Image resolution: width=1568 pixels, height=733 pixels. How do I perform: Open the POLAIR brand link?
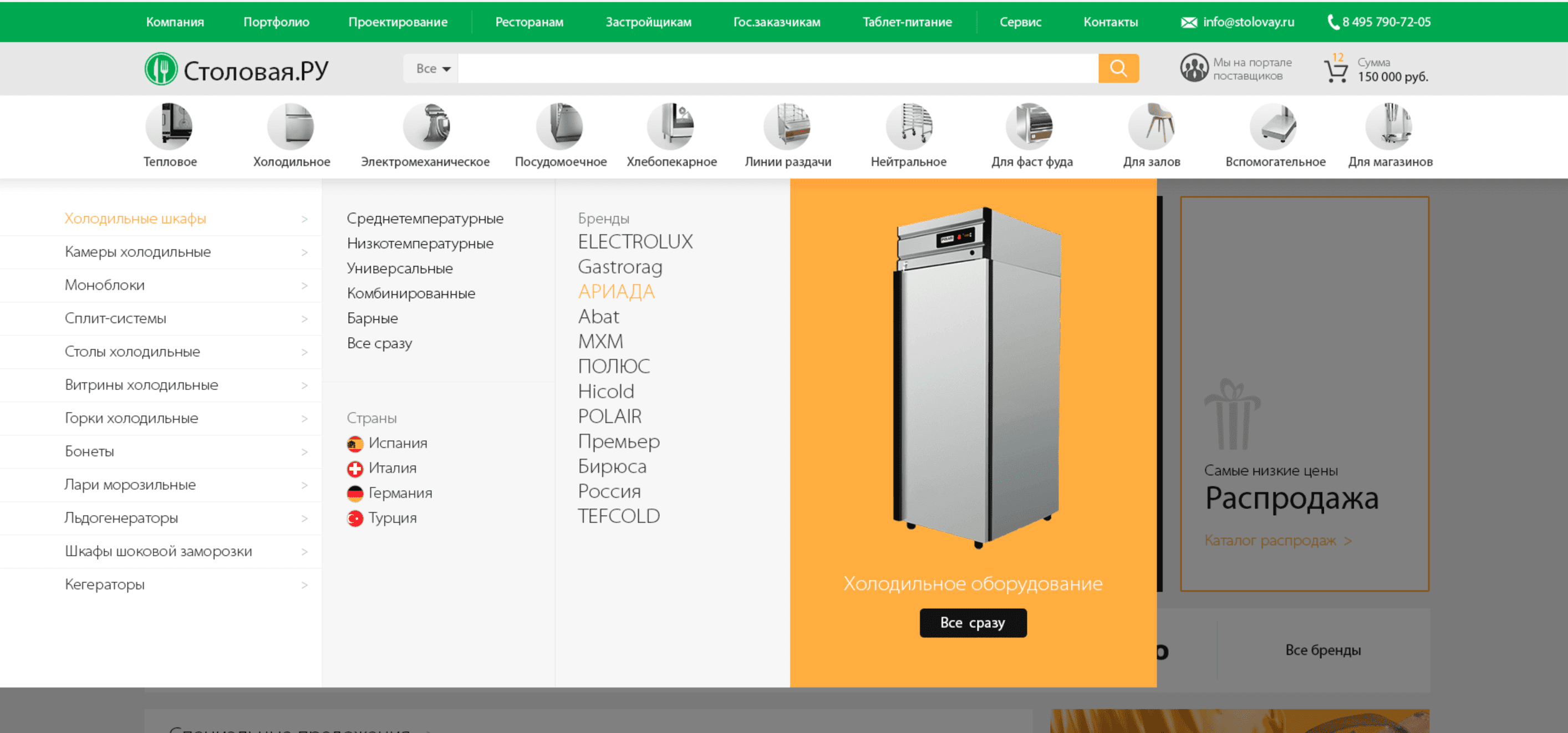[x=609, y=416]
